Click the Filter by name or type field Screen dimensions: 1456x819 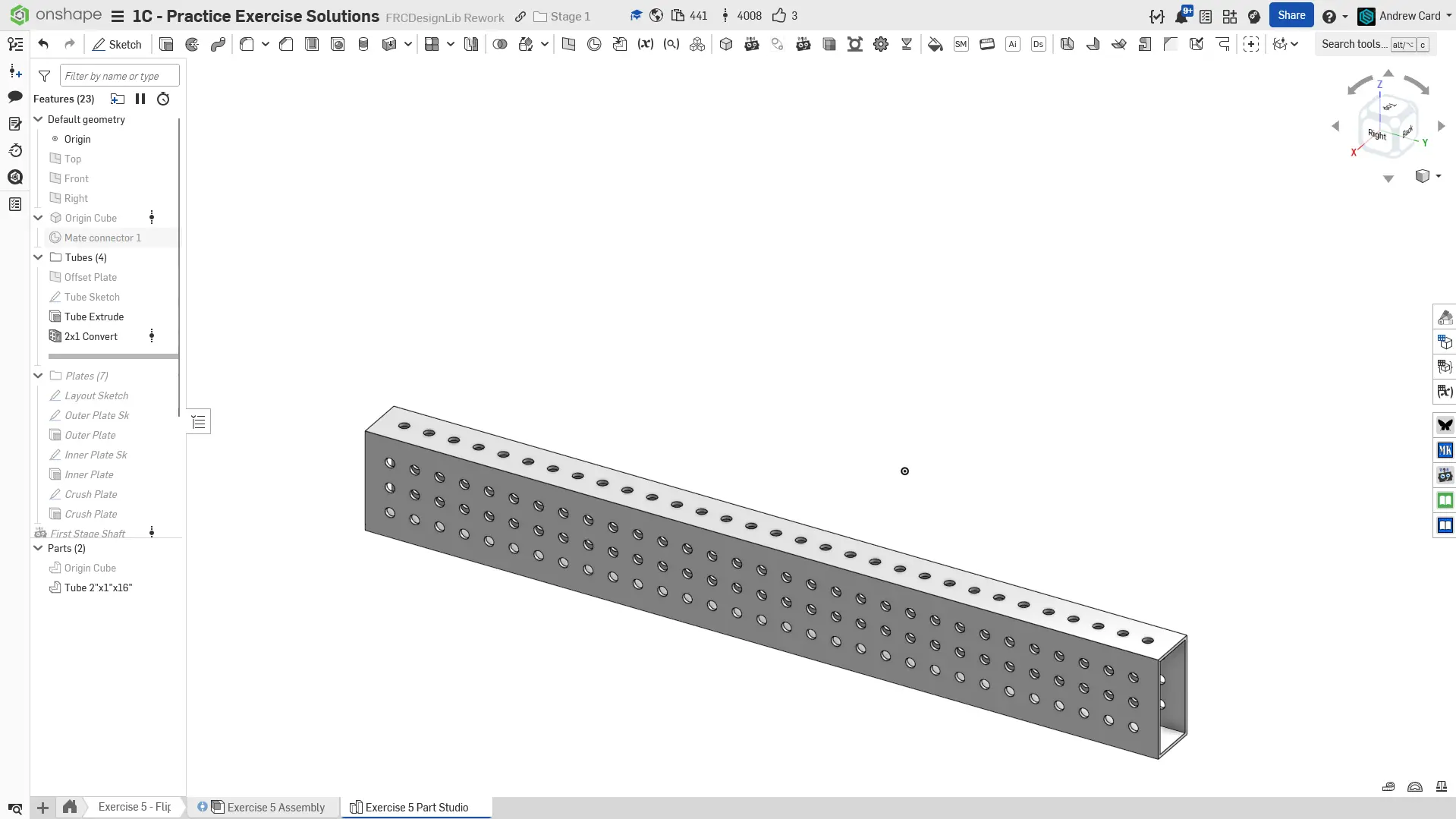[x=120, y=76]
